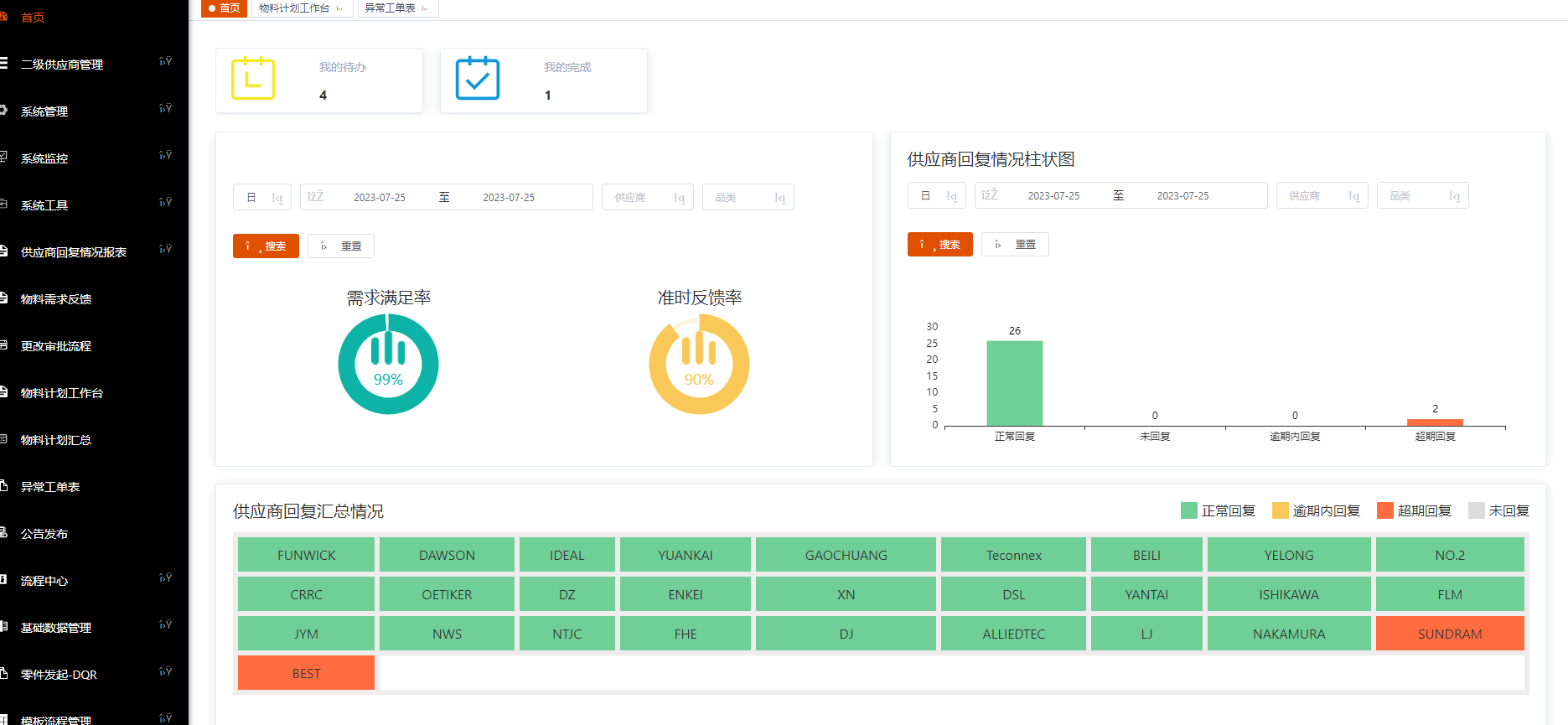
Task: Click the blue 我的完成 checkmark icon
Action: click(x=478, y=78)
